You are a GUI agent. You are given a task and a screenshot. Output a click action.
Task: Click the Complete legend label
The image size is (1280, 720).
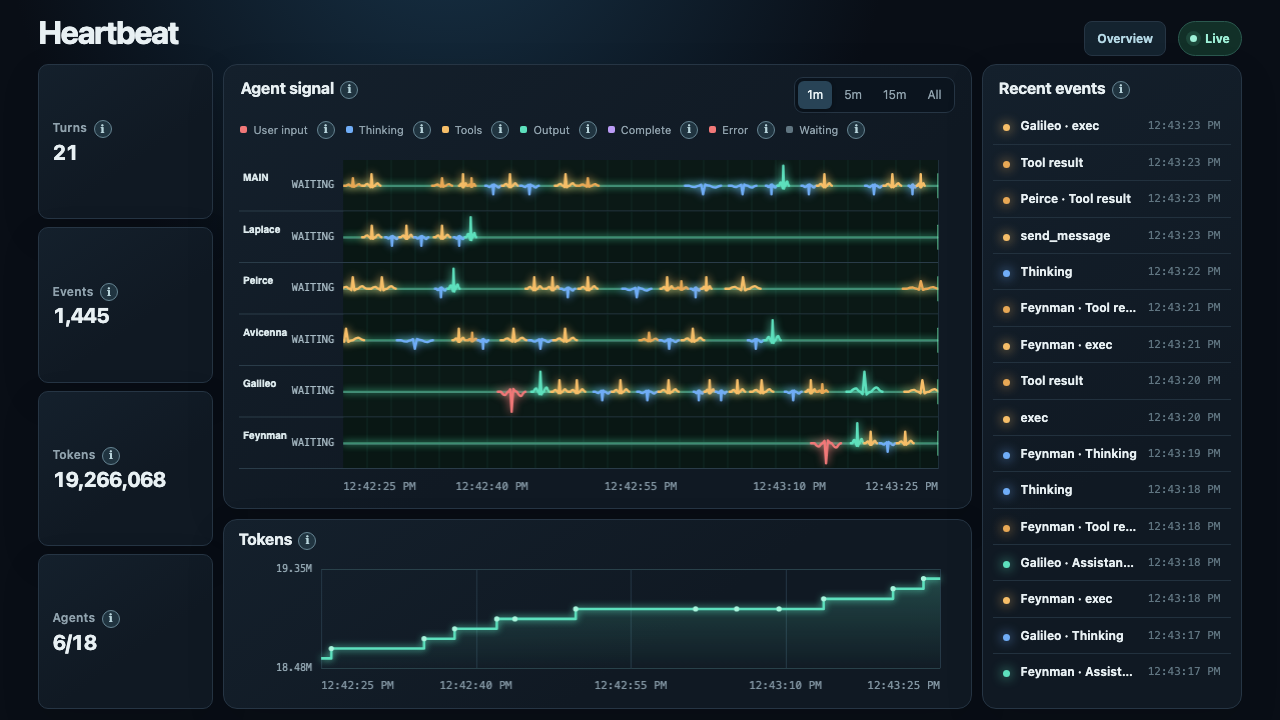(x=646, y=130)
